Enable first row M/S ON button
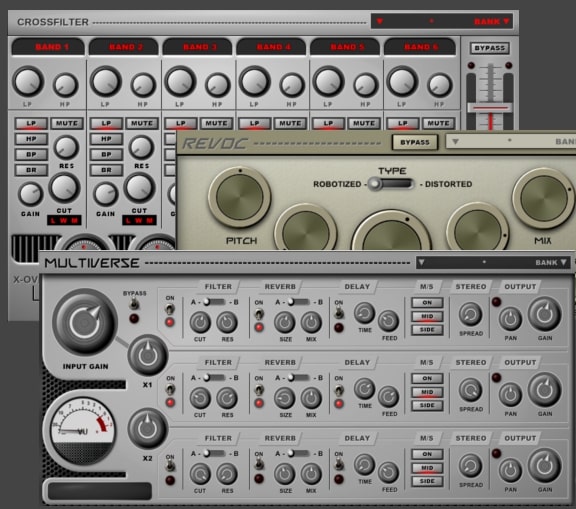 click(427, 303)
